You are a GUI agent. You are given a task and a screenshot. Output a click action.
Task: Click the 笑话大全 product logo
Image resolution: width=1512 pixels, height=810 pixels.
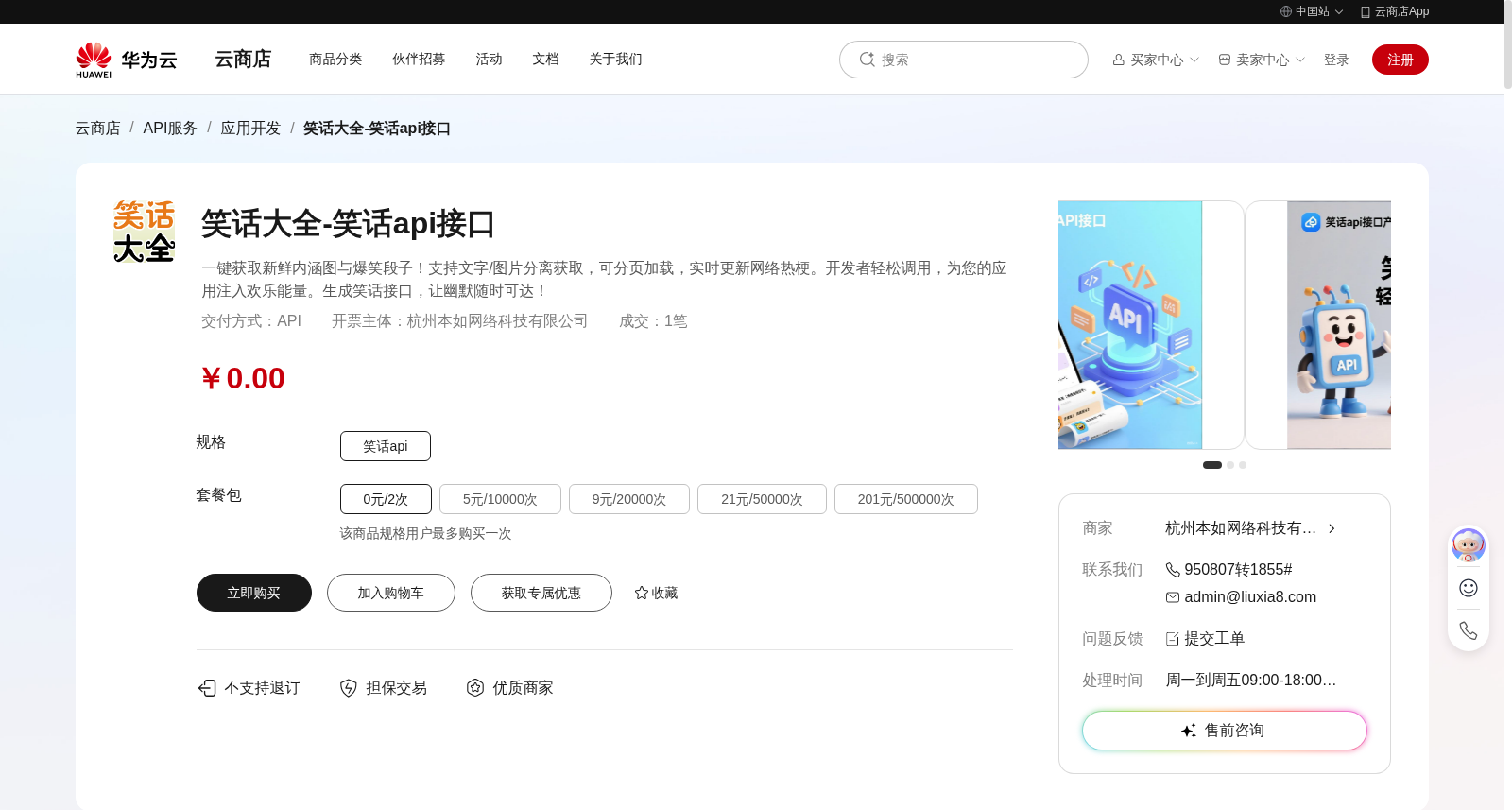(144, 231)
